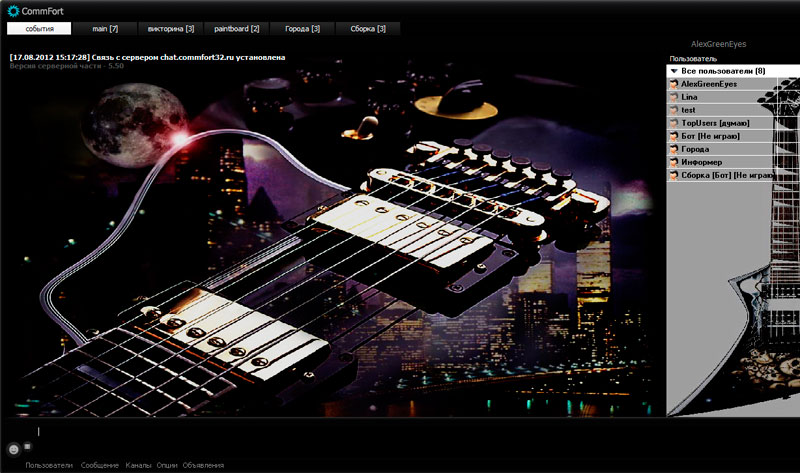Open the Опции menu
Image resolution: width=800 pixels, height=473 pixels.
tap(167, 465)
